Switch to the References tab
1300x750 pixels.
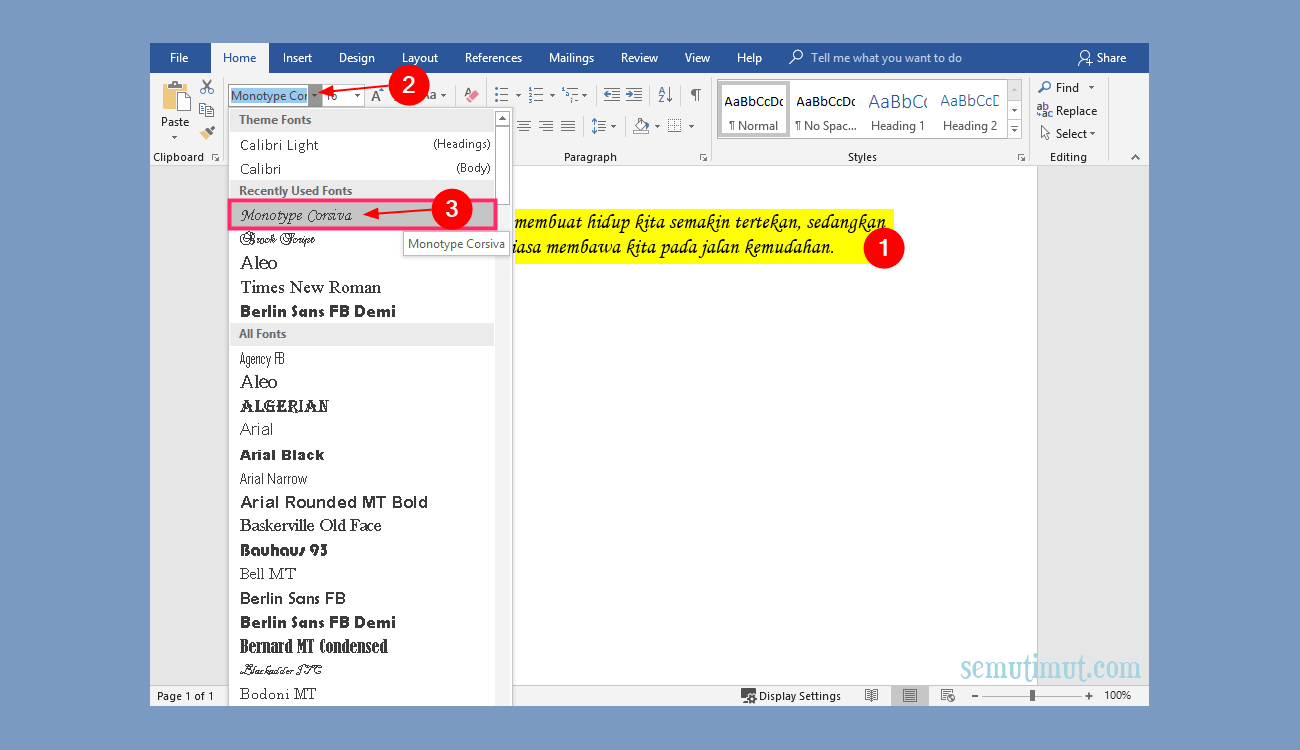click(x=493, y=58)
